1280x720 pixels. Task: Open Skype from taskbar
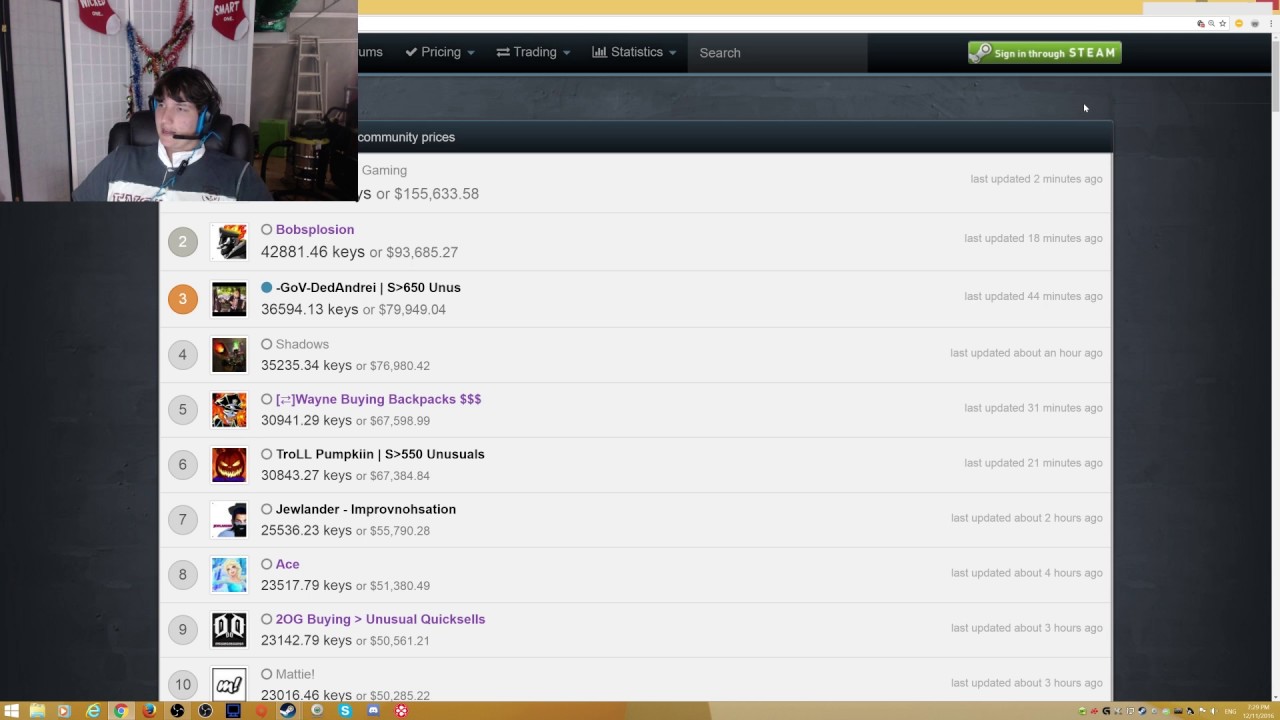click(x=345, y=711)
